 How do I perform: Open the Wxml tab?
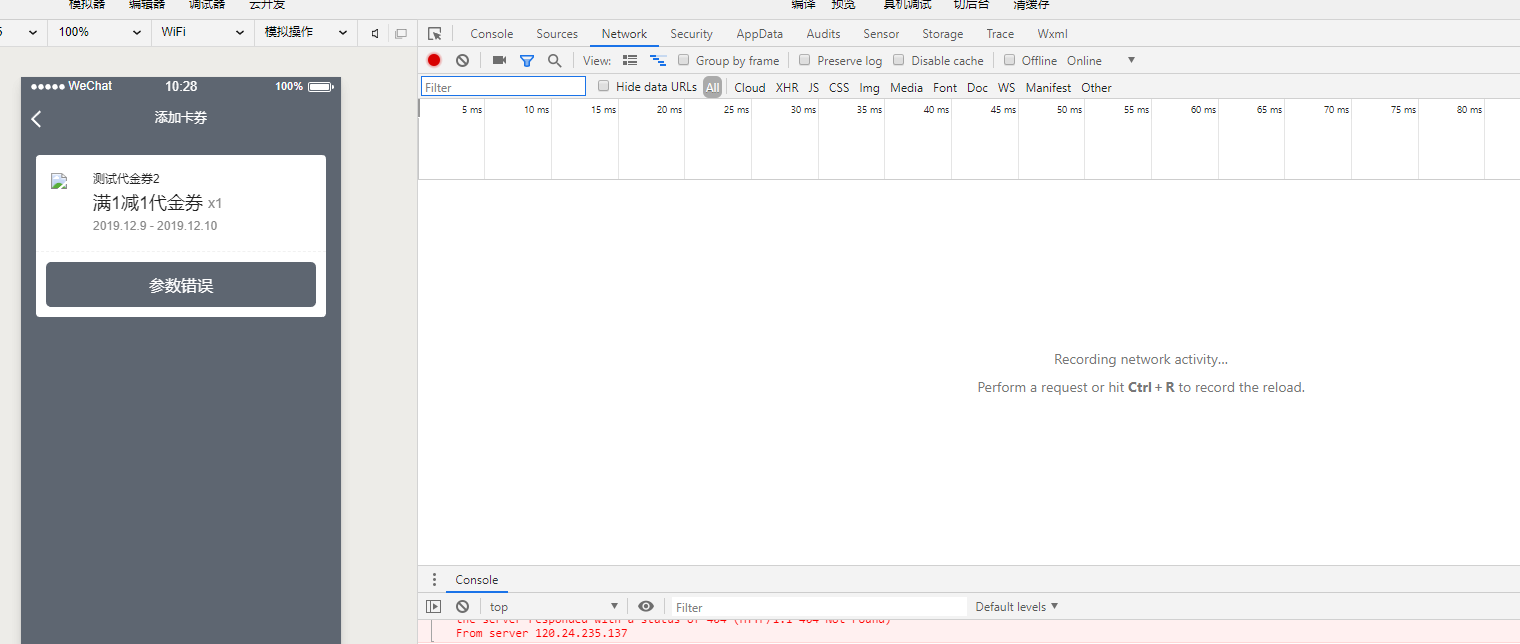(x=1052, y=34)
